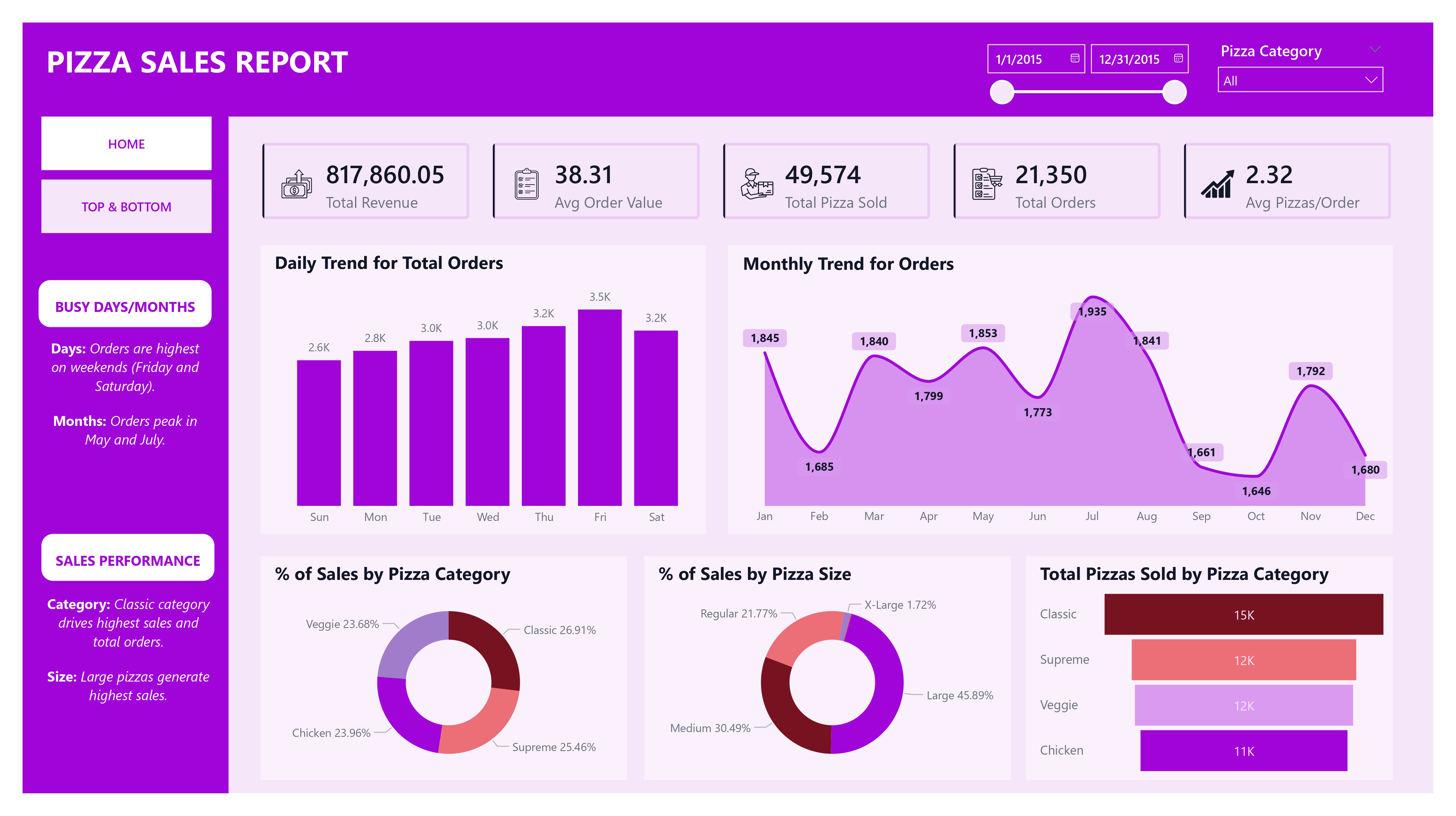This screenshot has width=1456, height=816.
Task: Collapse the Pizza Category slicer header chevron
Action: coord(1375,50)
